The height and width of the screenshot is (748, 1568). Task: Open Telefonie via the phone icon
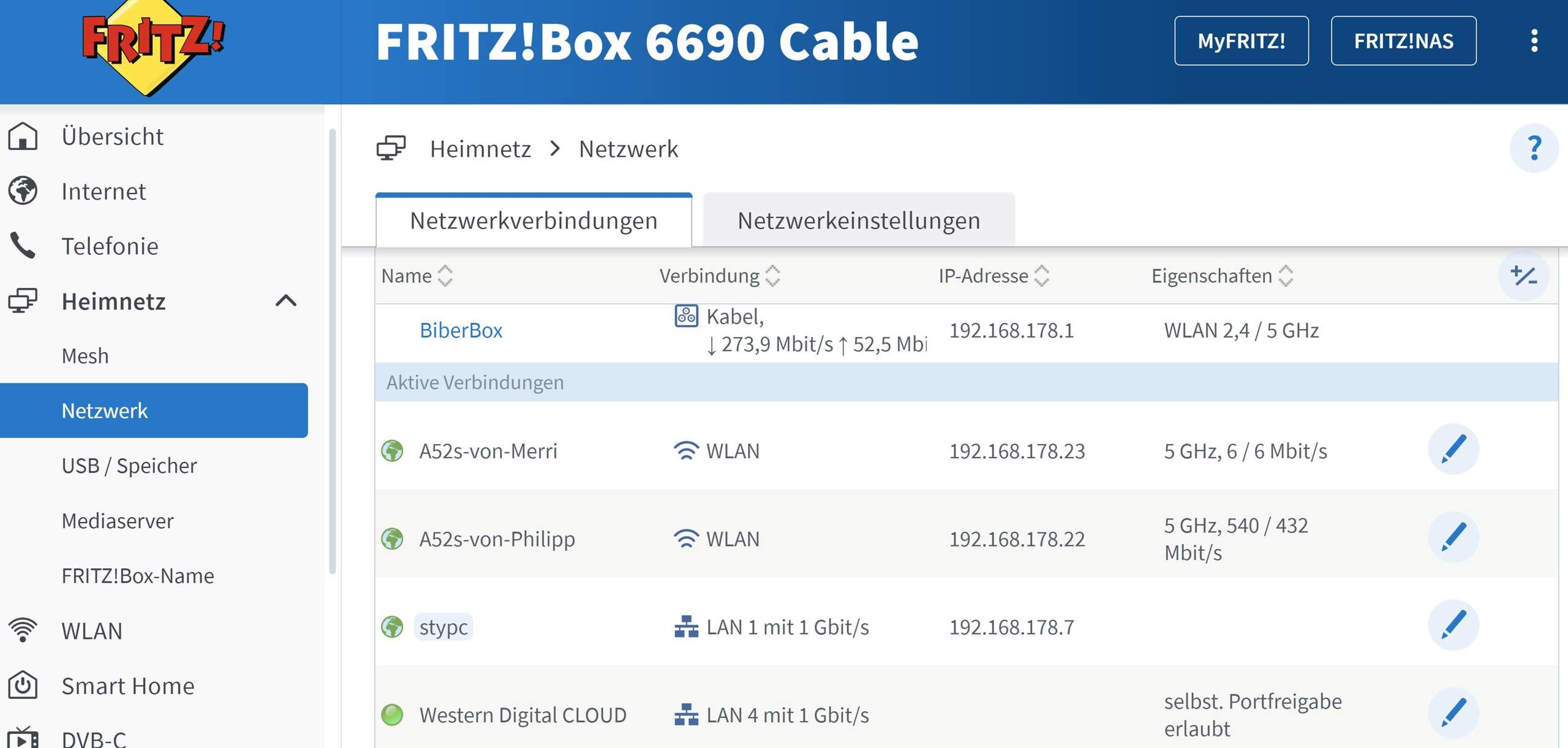pyautogui.click(x=22, y=246)
